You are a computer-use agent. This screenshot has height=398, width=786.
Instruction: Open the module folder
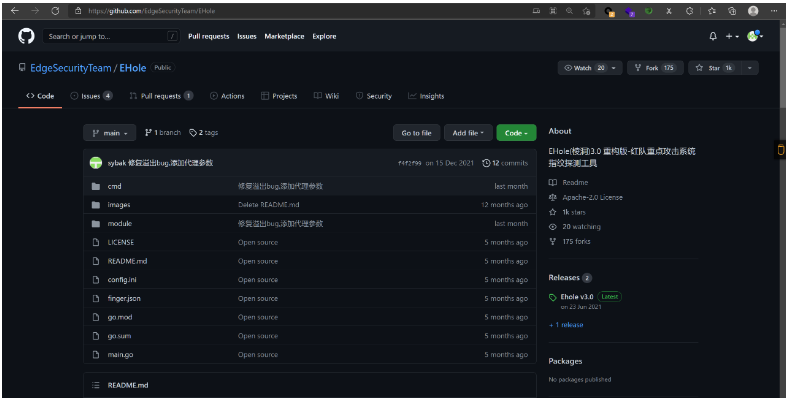click(119, 224)
